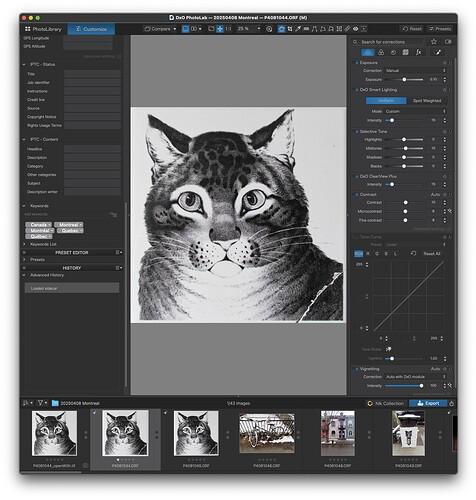Select the Customize tab
Image resolution: width=476 pixels, height=500 pixels.
pos(91,29)
